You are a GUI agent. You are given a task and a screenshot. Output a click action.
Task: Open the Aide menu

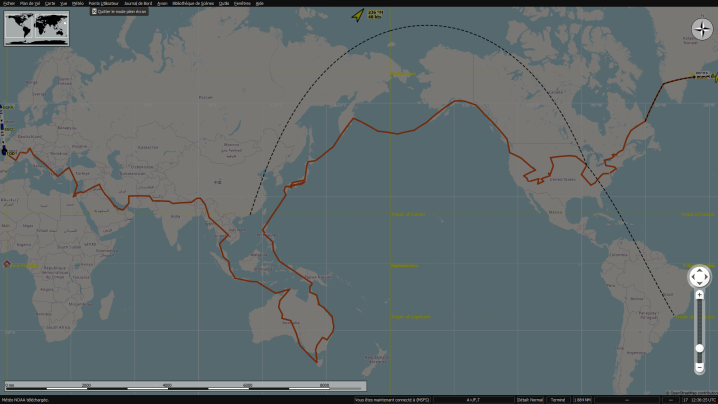tap(260, 3)
